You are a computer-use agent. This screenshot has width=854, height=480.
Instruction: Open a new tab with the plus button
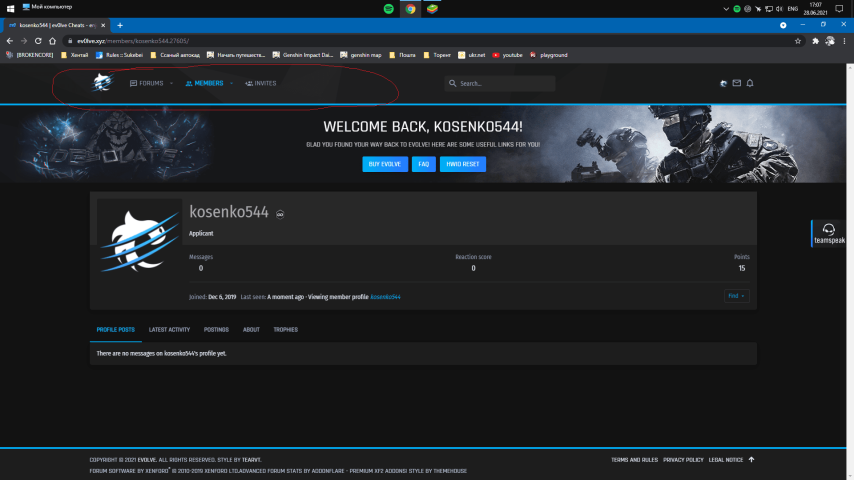pos(120,25)
